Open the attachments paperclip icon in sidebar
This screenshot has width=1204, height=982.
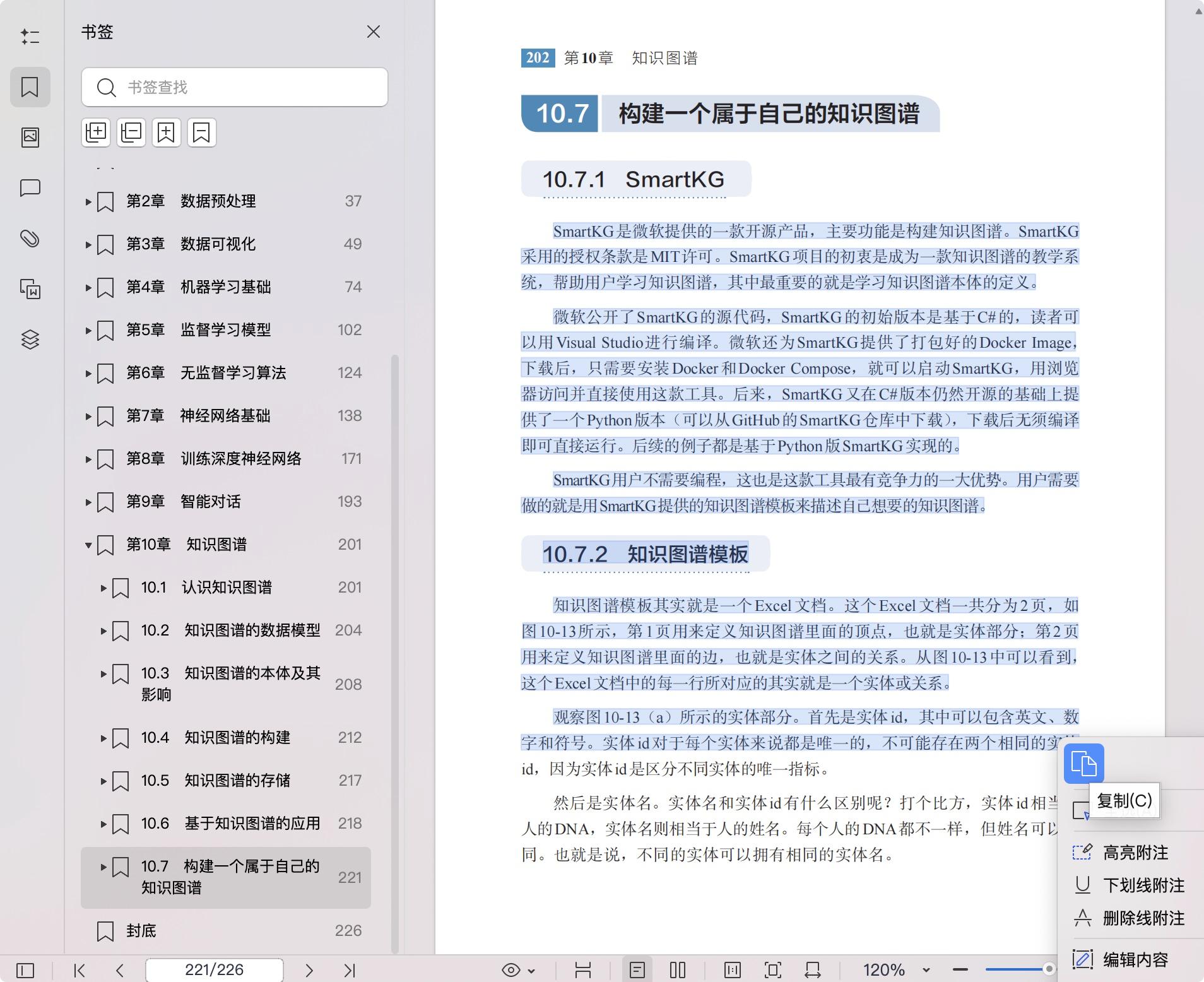tap(30, 239)
